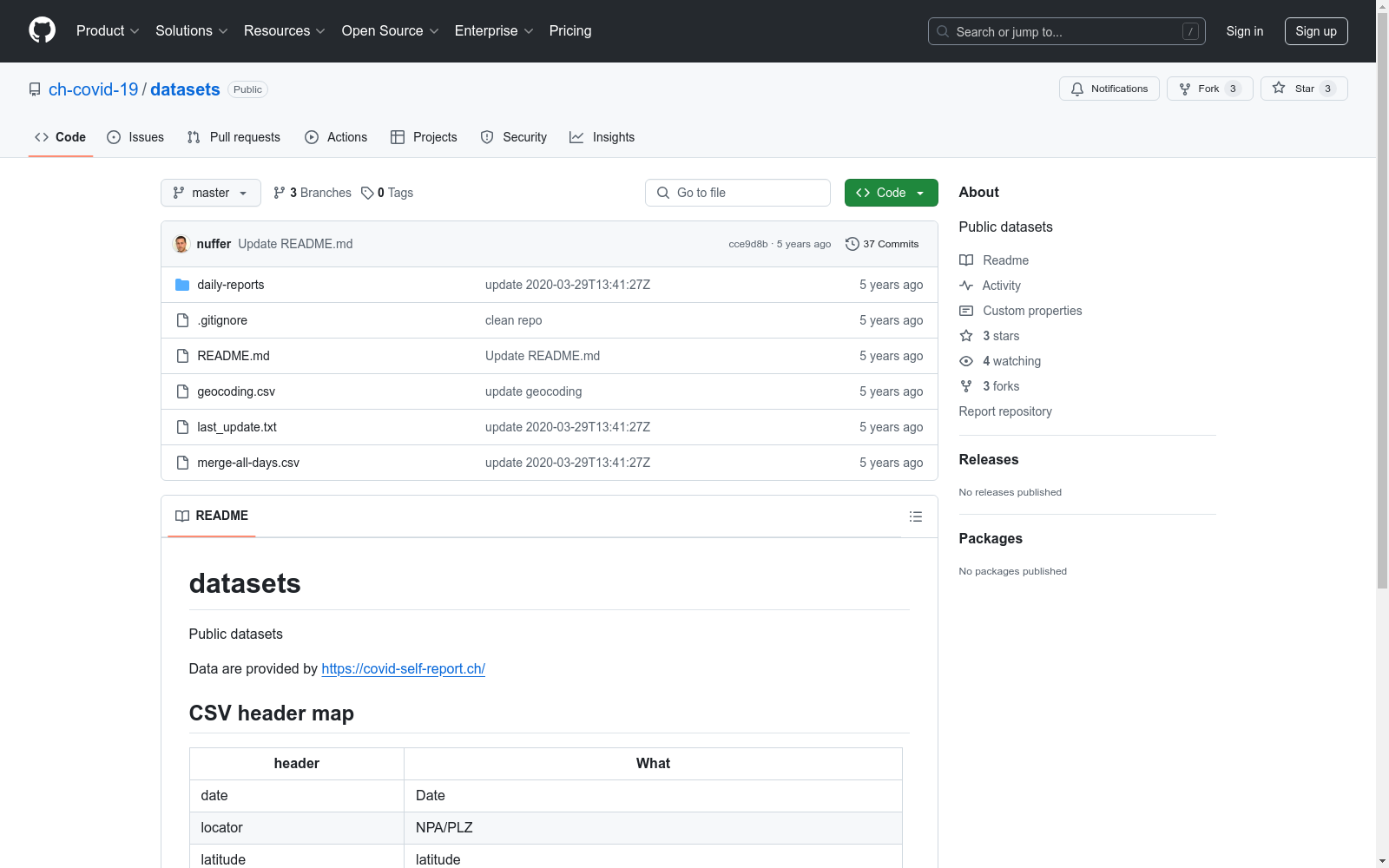Click the update commit message for merge-all-days.csv
Image resolution: width=1389 pixels, height=868 pixels.
[568, 463]
